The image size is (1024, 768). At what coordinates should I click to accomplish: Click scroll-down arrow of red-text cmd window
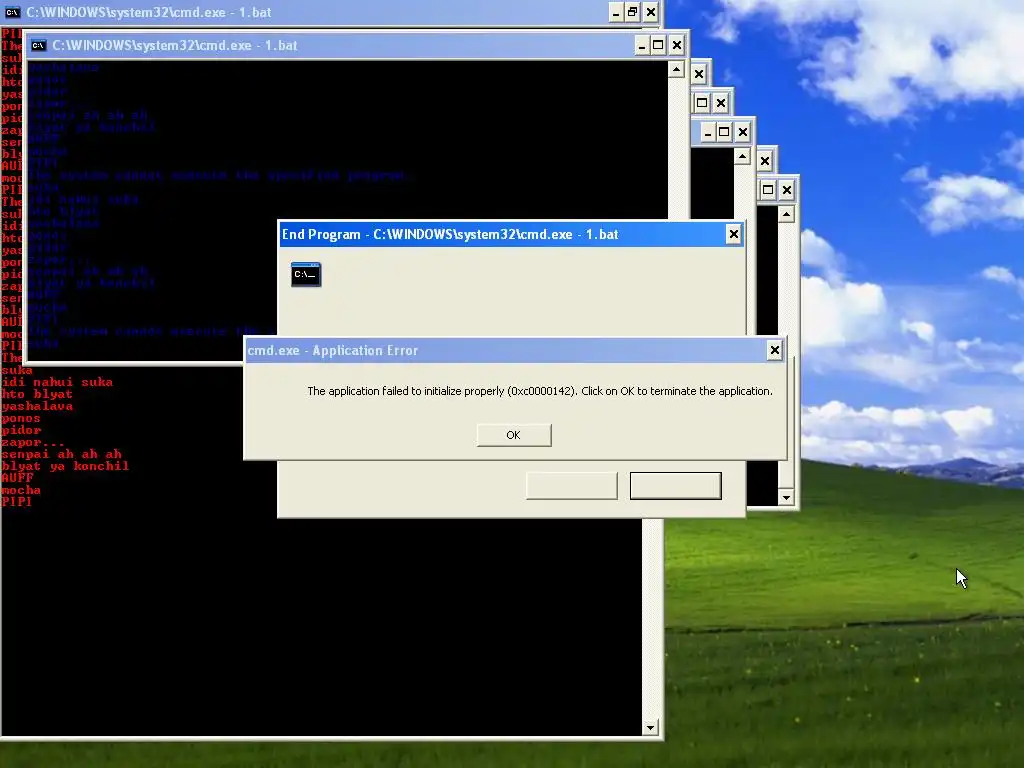click(x=650, y=728)
